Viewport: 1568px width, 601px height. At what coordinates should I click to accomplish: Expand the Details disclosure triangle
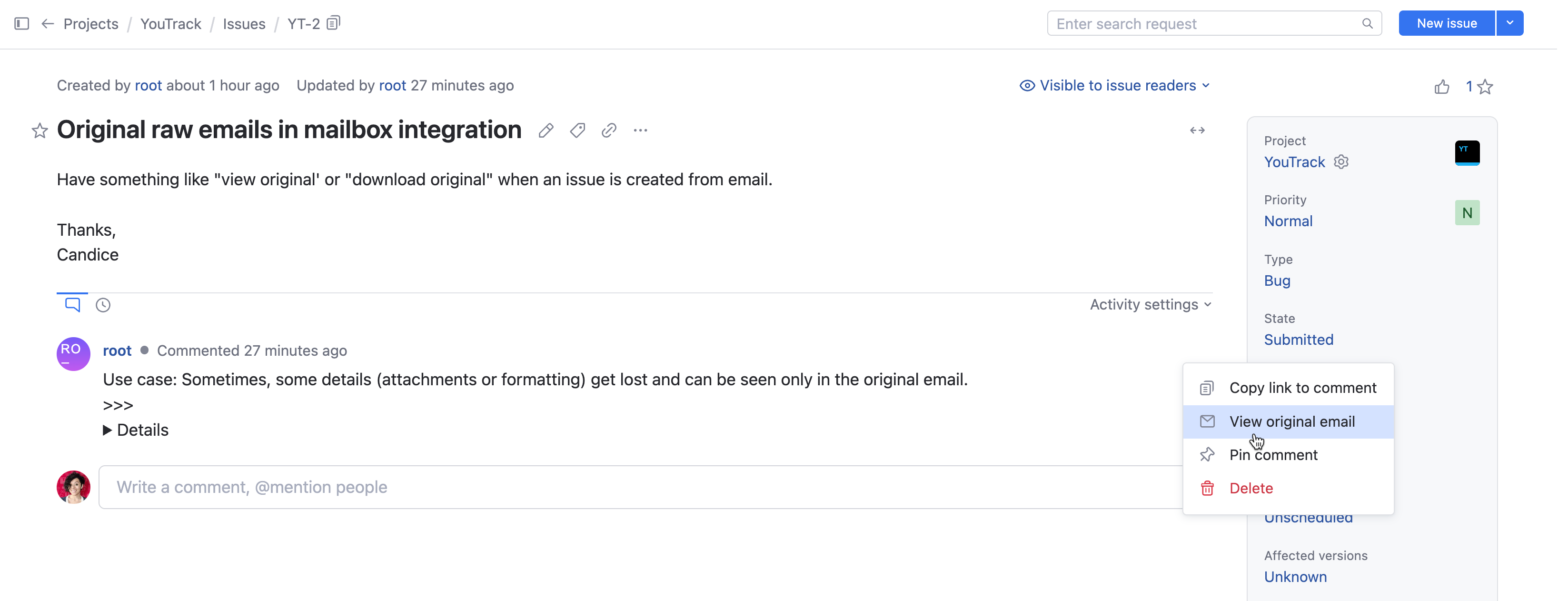pyautogui.click(x=108, y=431)
